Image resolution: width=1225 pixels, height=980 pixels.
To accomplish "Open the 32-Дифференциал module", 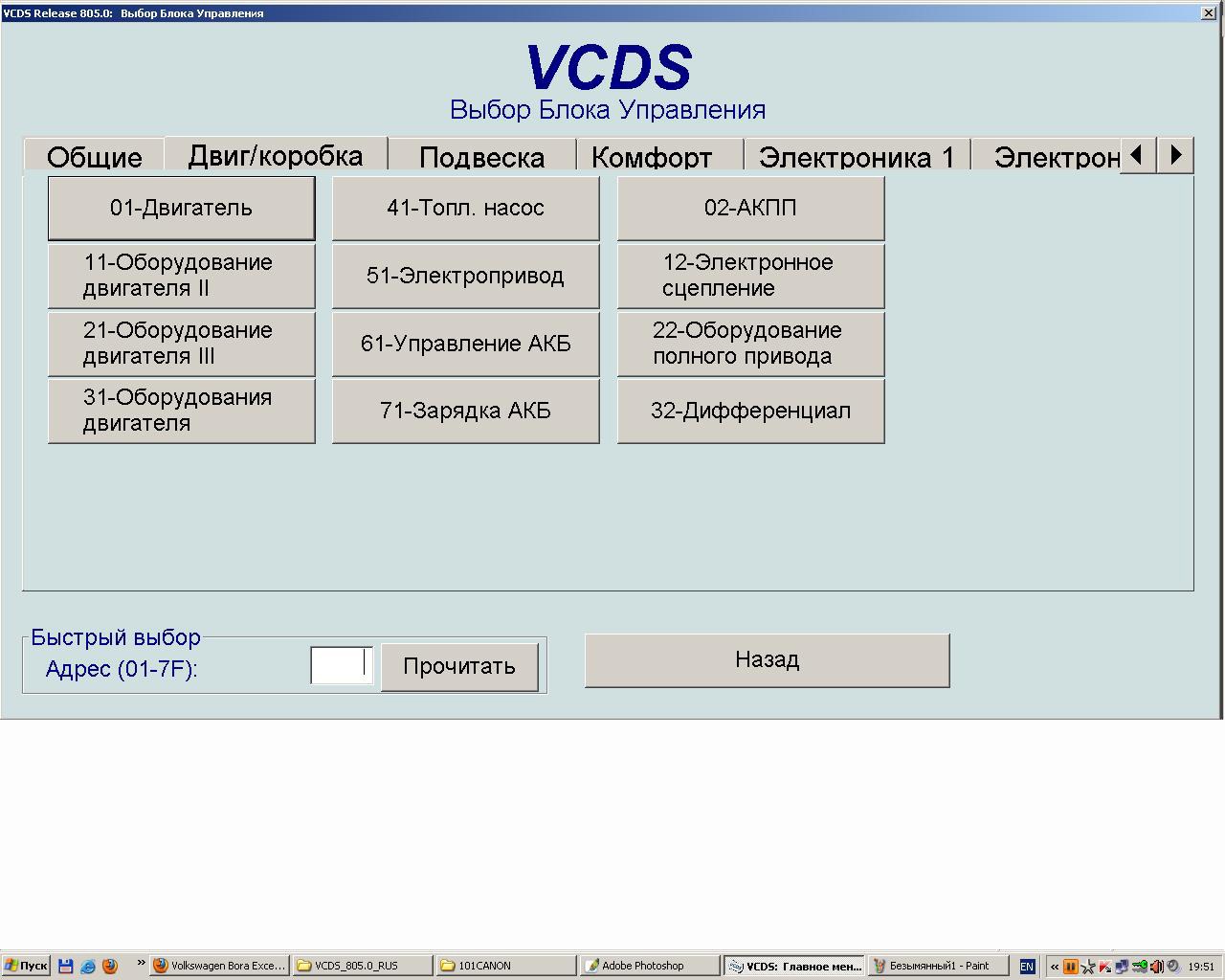I will [x=750, y=411].
